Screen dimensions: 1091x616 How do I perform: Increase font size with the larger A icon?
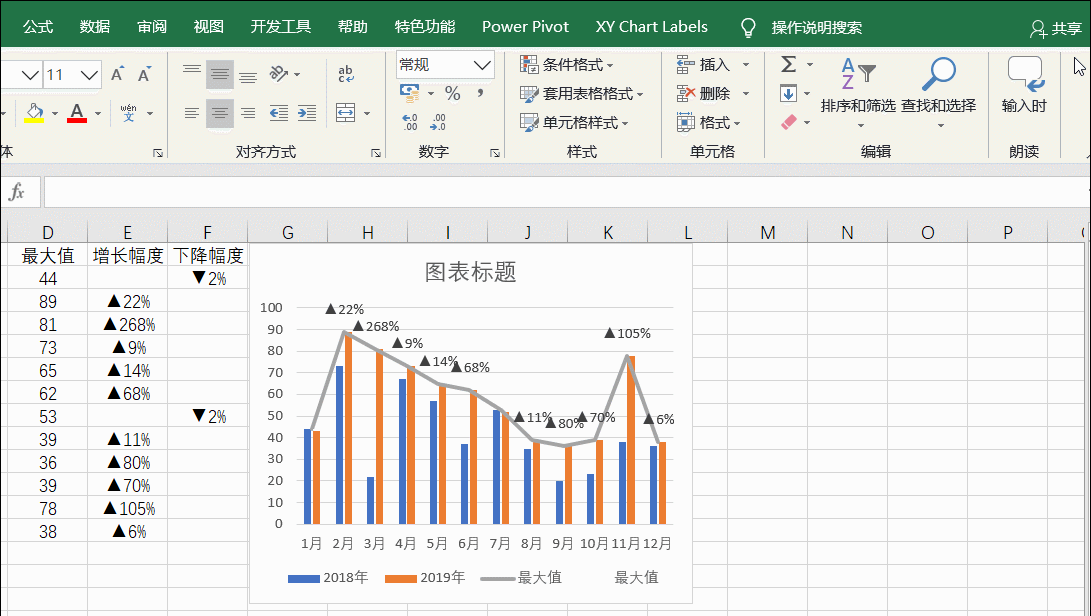click(117, 74)
